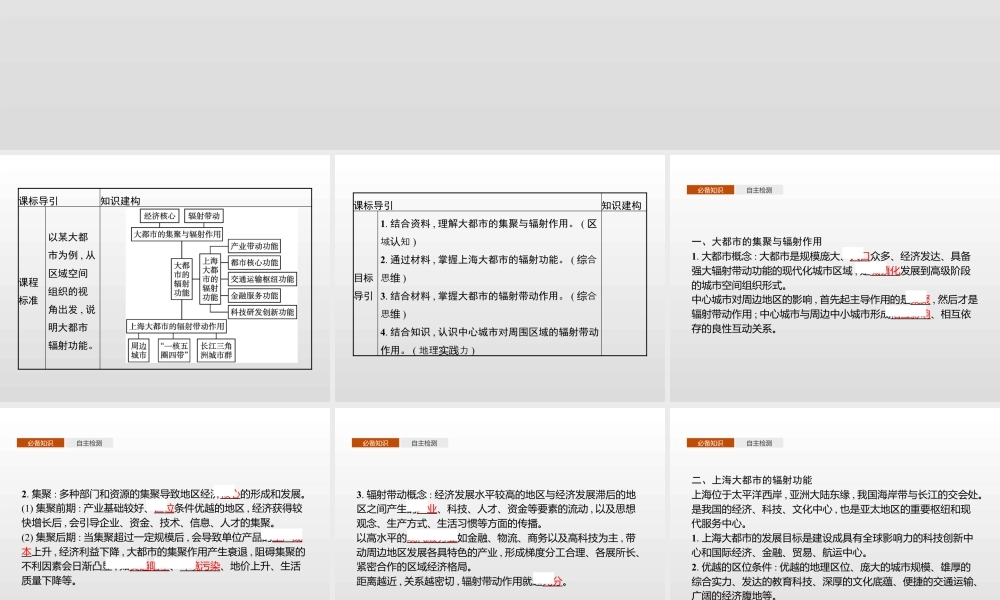
Task: Switch to the 自主检测 tab on top-right slide
Action: 759,189
